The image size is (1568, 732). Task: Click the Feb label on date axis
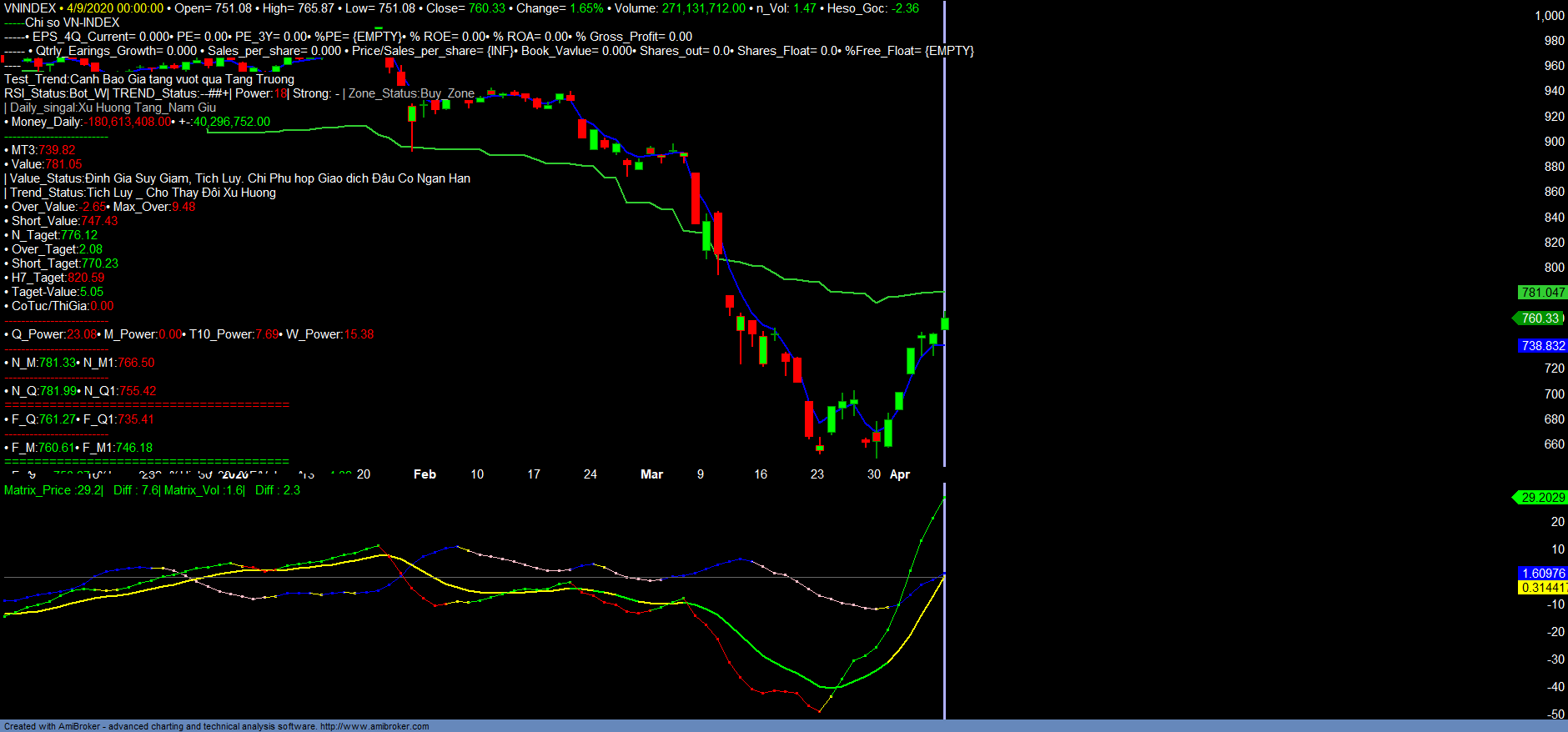tap(425, 474)
